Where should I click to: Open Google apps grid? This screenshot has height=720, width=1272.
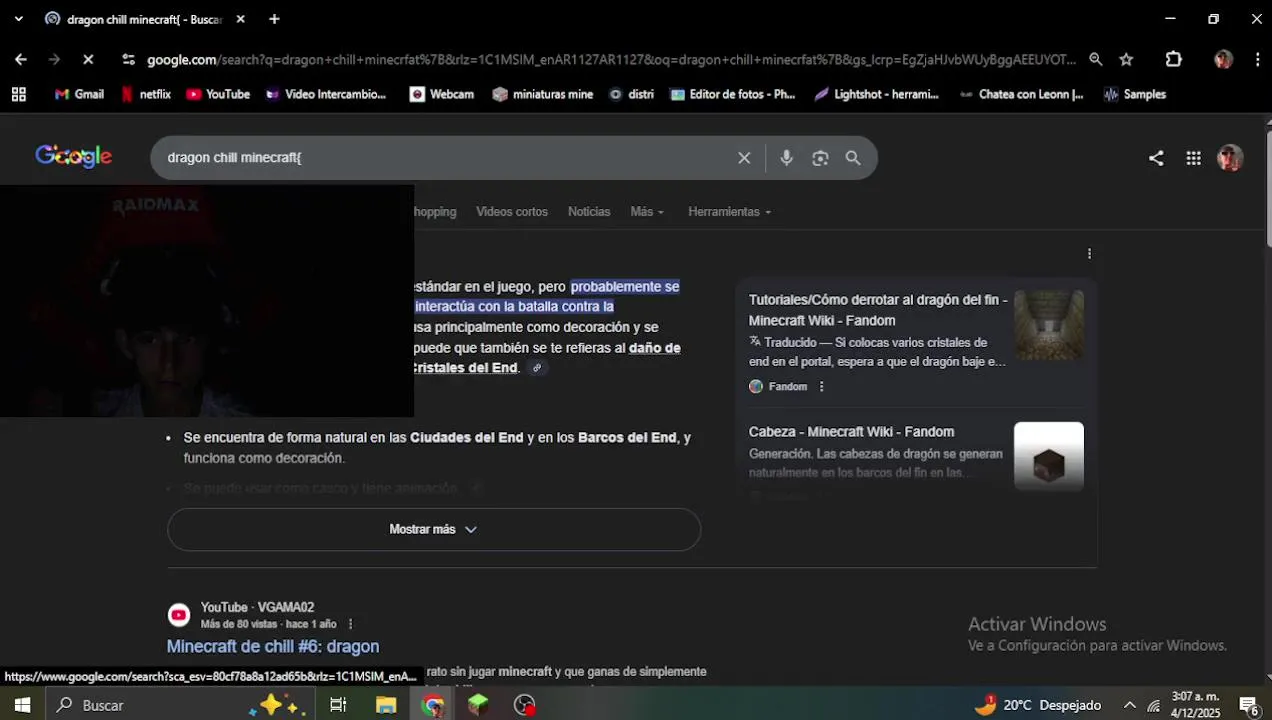(1193, 158)
